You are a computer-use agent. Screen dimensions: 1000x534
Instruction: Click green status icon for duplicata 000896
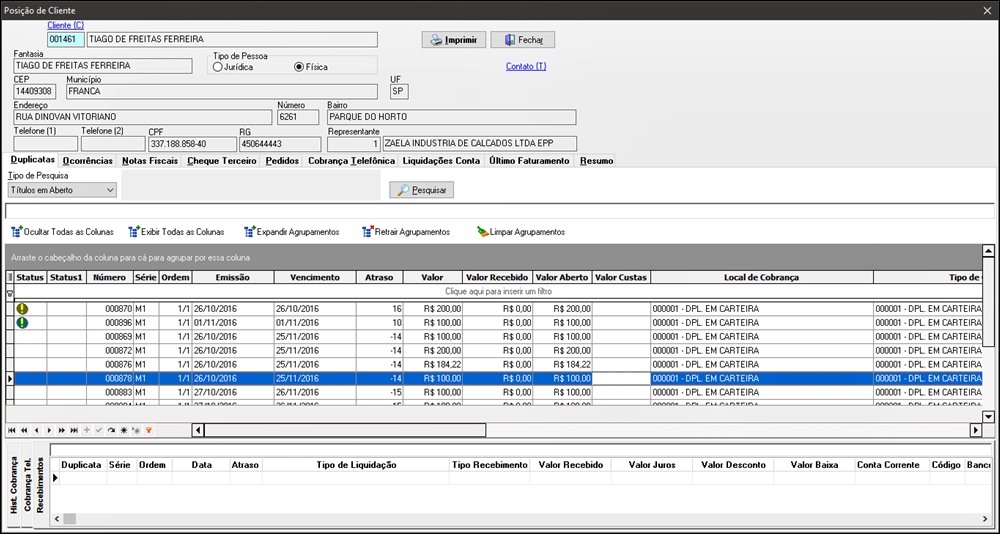pos(22,323)
